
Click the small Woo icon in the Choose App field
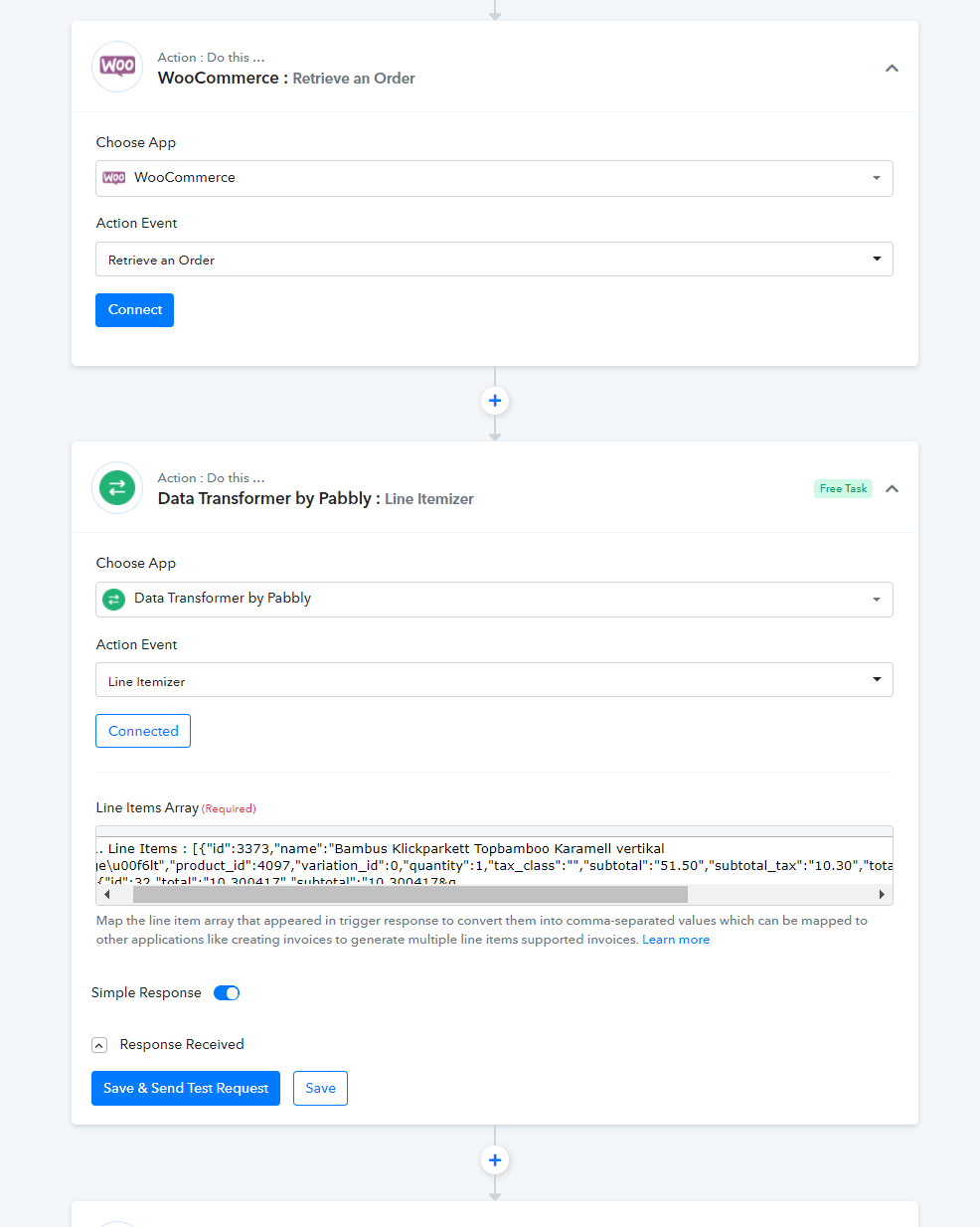[x=114, y=178]
